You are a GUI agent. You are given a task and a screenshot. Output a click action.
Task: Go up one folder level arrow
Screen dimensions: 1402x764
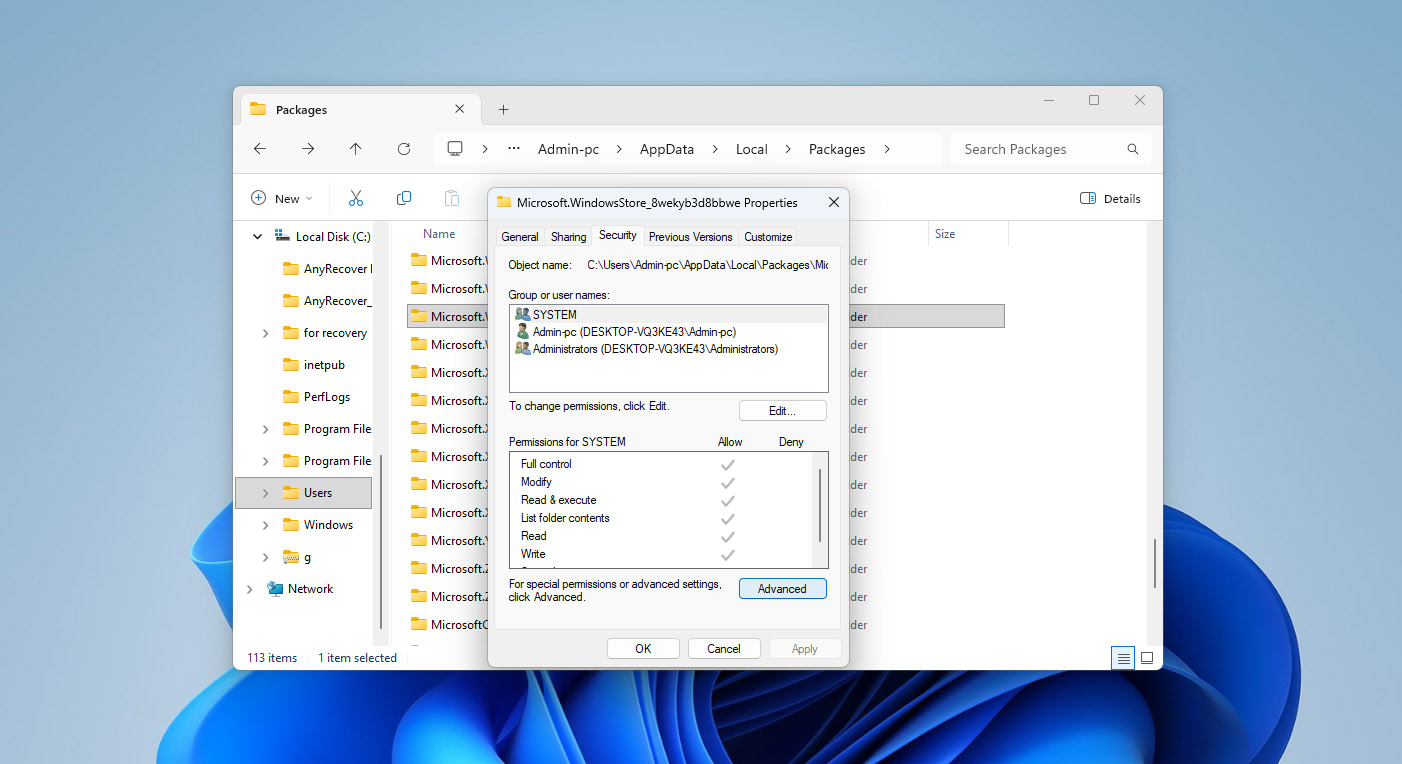355,149
